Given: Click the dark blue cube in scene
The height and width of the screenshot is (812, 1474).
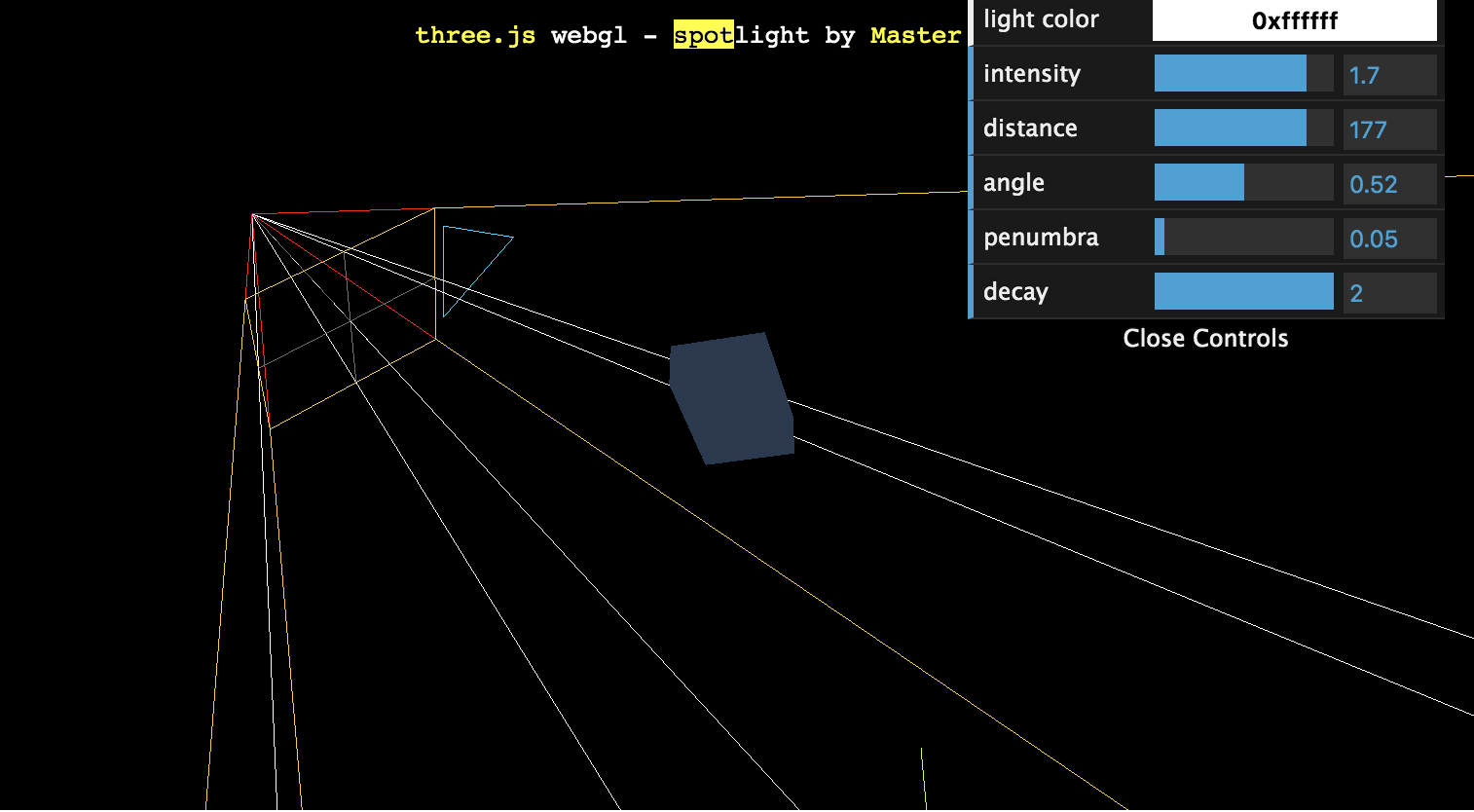Looking at the screenshot, I should 732,399.
